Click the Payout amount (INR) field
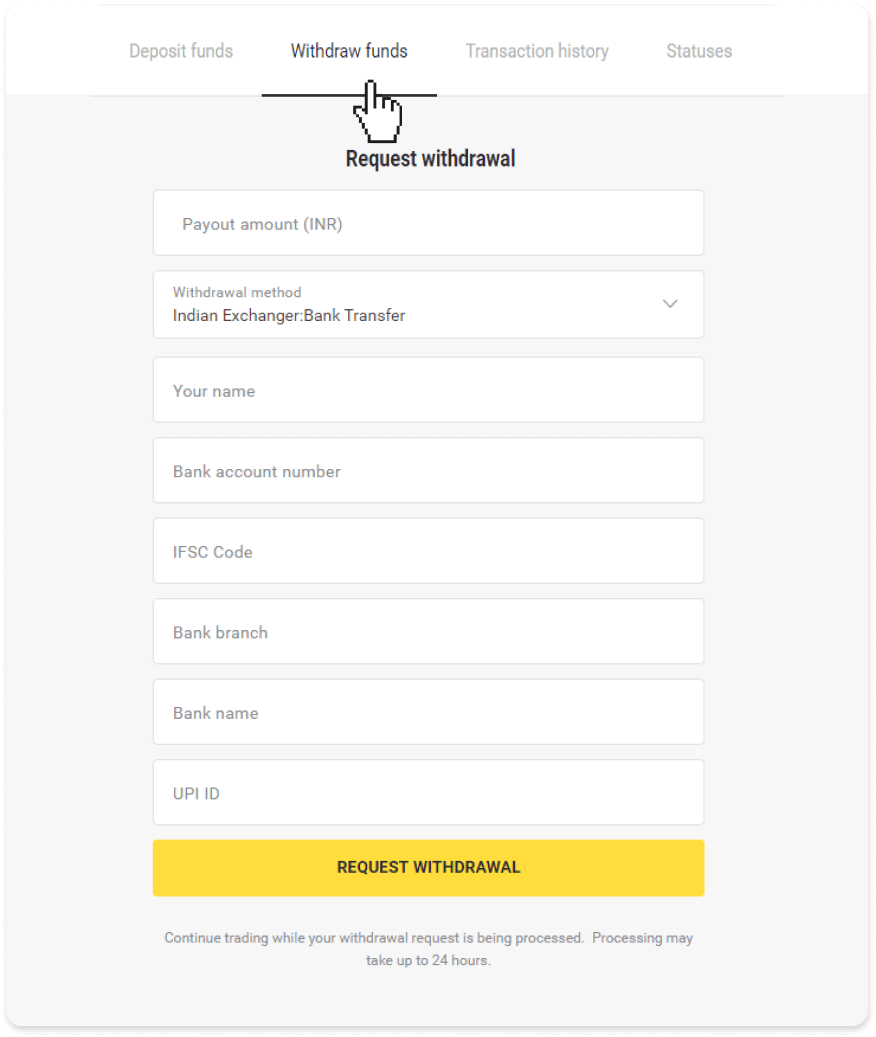This screenshot has height=1037, width=876. (x=428, y=223)
